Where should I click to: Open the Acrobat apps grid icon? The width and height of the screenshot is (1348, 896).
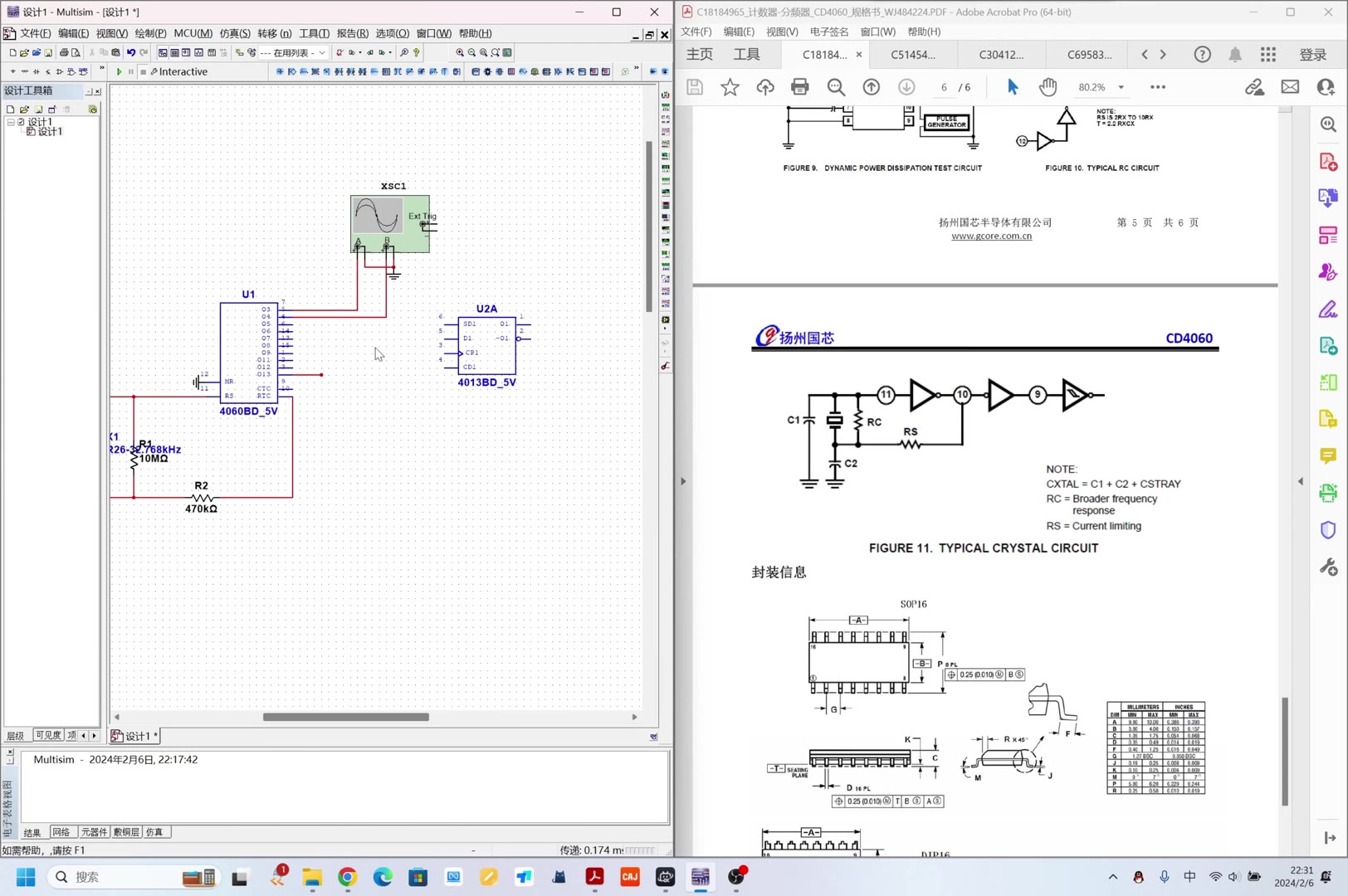tap(1268, 55)
